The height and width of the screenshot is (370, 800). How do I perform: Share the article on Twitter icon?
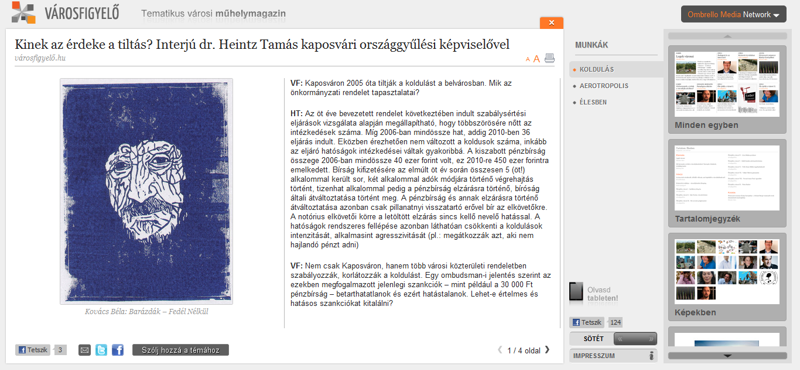click(x=101, y=350)
